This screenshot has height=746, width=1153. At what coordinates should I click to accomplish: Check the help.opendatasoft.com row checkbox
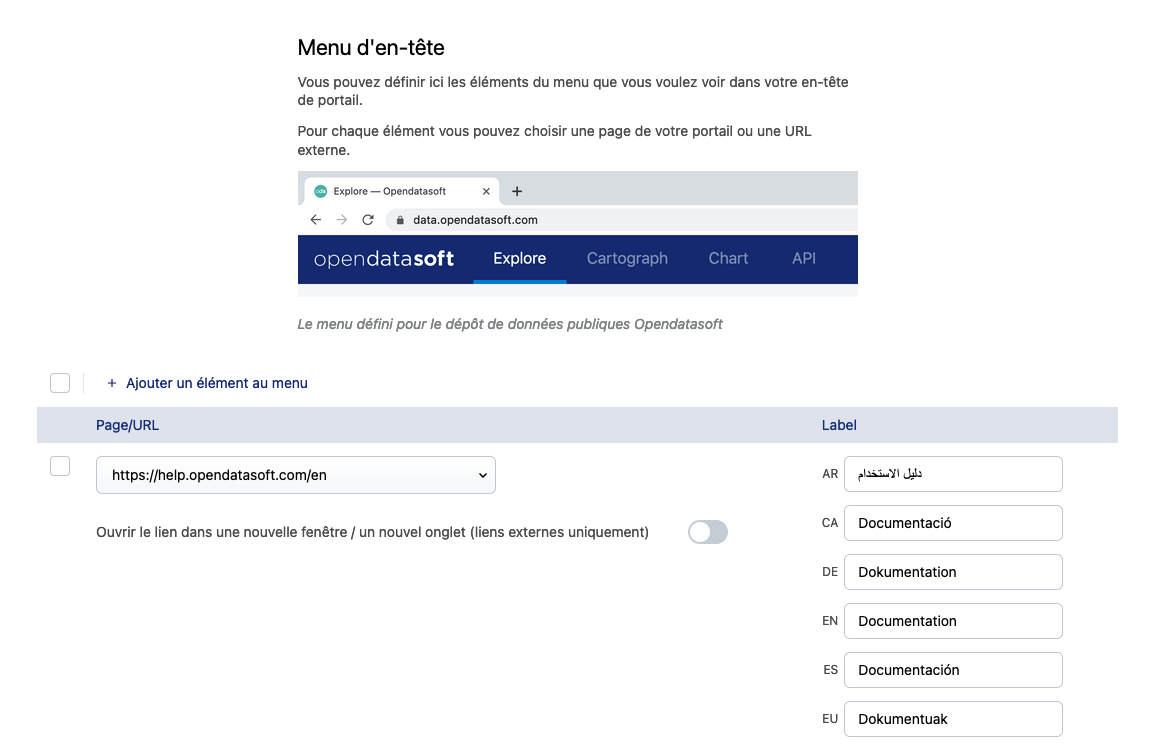[x=60, y=466]
